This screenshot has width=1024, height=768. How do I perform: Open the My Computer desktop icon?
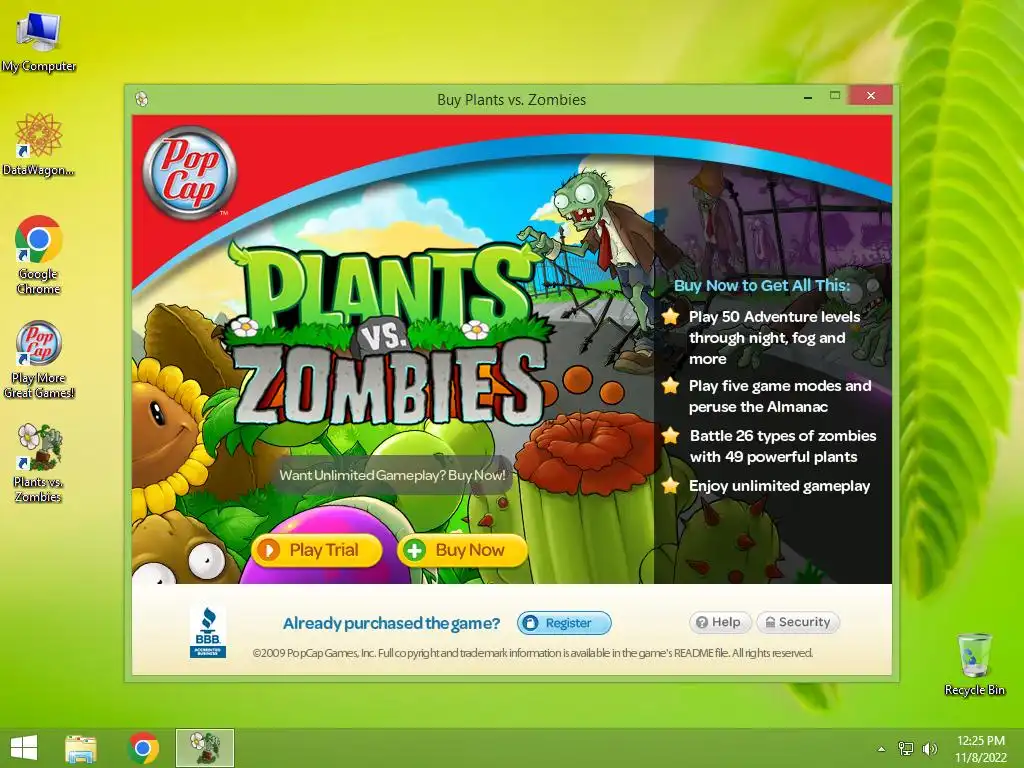pos(39,42)
